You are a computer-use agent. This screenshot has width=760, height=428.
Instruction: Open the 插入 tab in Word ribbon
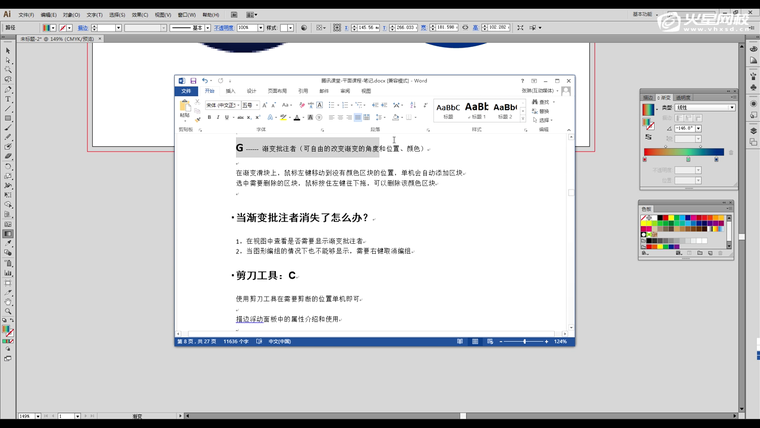point(230,91)
